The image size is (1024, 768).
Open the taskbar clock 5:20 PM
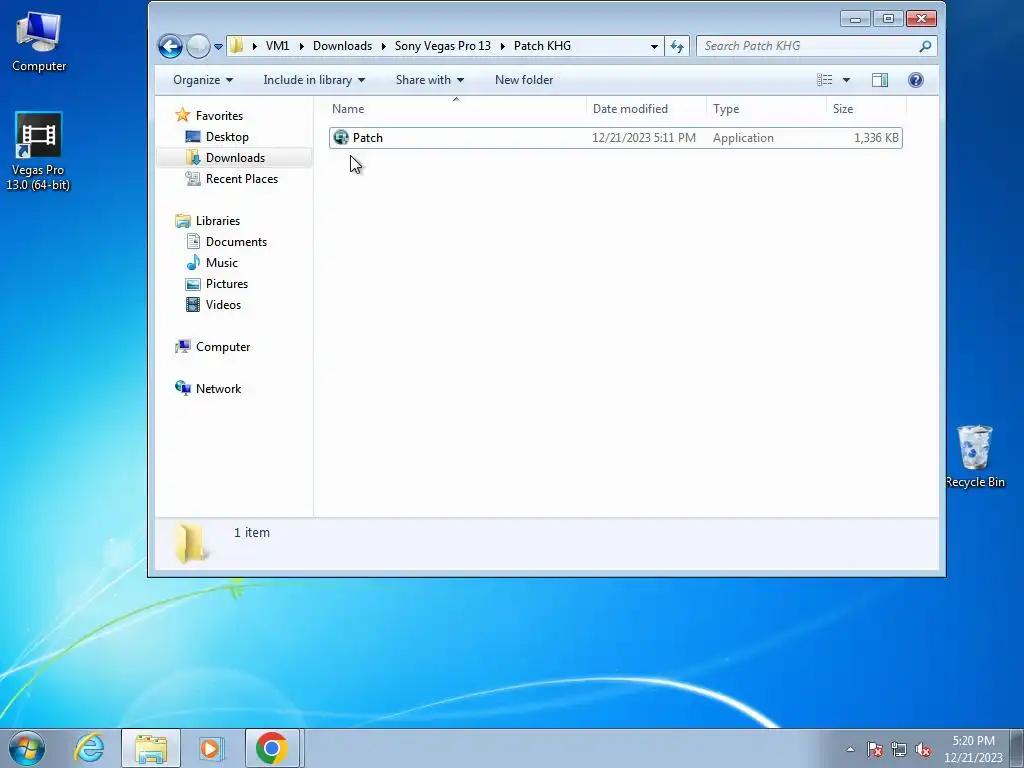click(973, 749)
